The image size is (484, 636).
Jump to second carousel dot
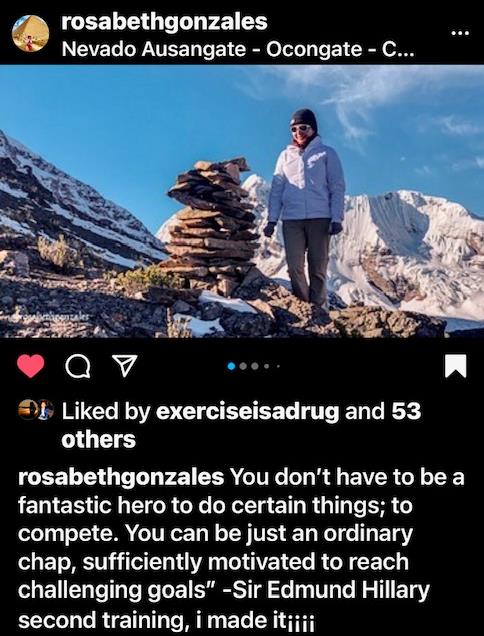(x=243, y=366)
